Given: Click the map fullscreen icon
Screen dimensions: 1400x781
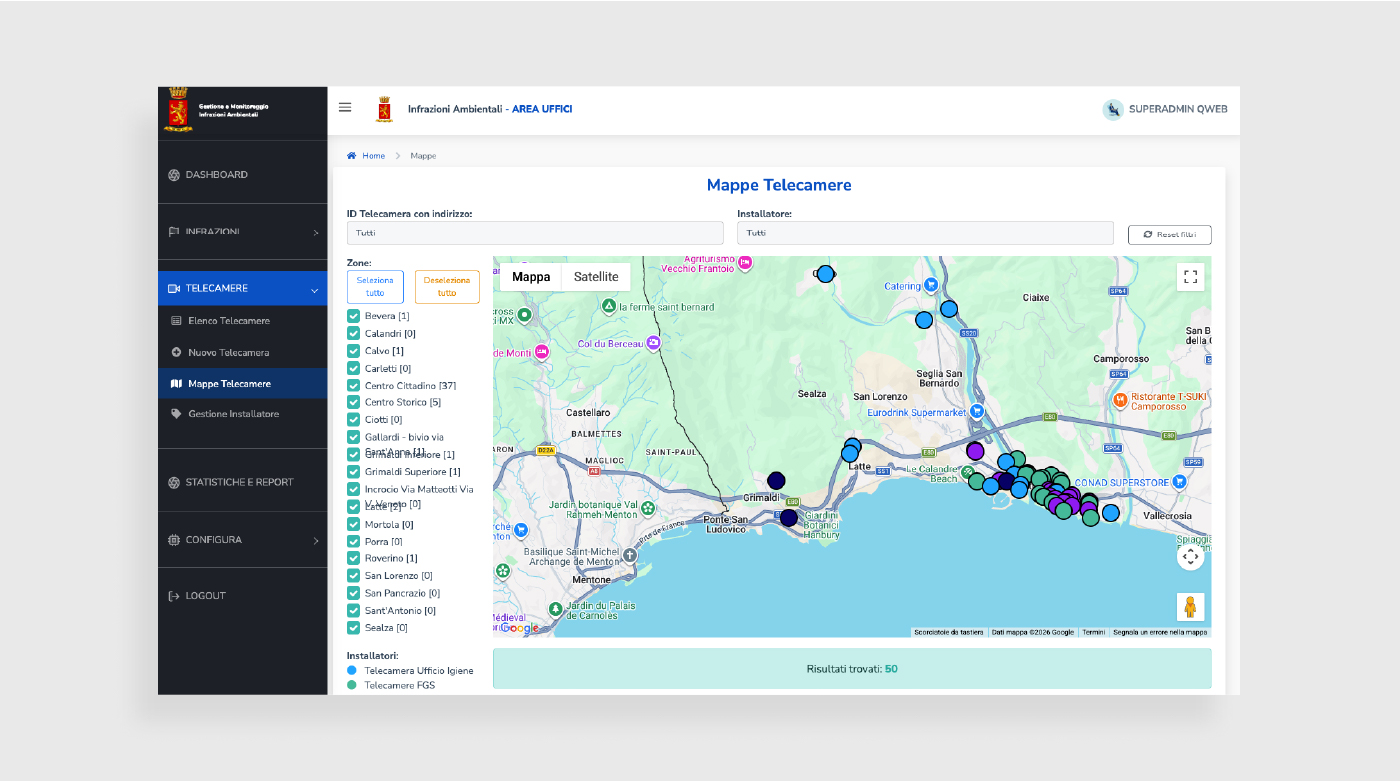Looking at the screenshot, I should click(x=1190, y=277).
